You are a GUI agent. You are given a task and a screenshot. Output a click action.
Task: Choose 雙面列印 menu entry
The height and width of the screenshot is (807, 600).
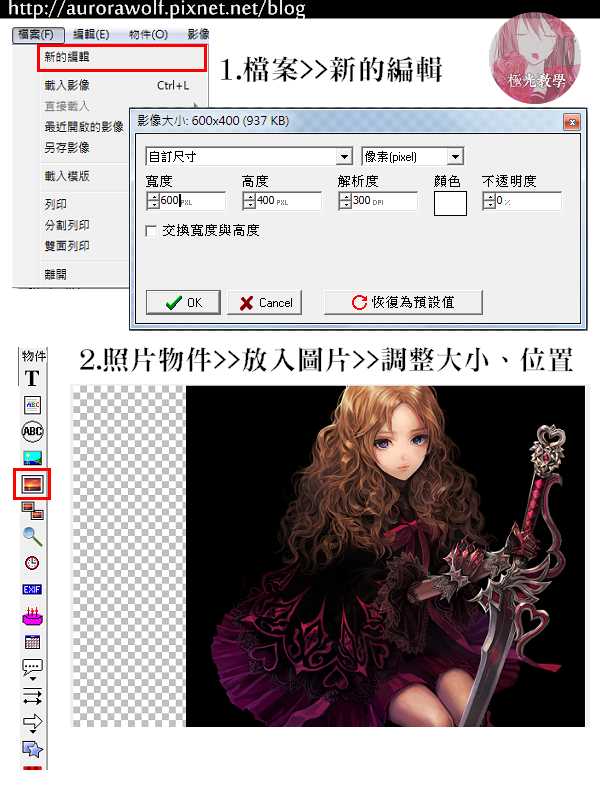84,246
